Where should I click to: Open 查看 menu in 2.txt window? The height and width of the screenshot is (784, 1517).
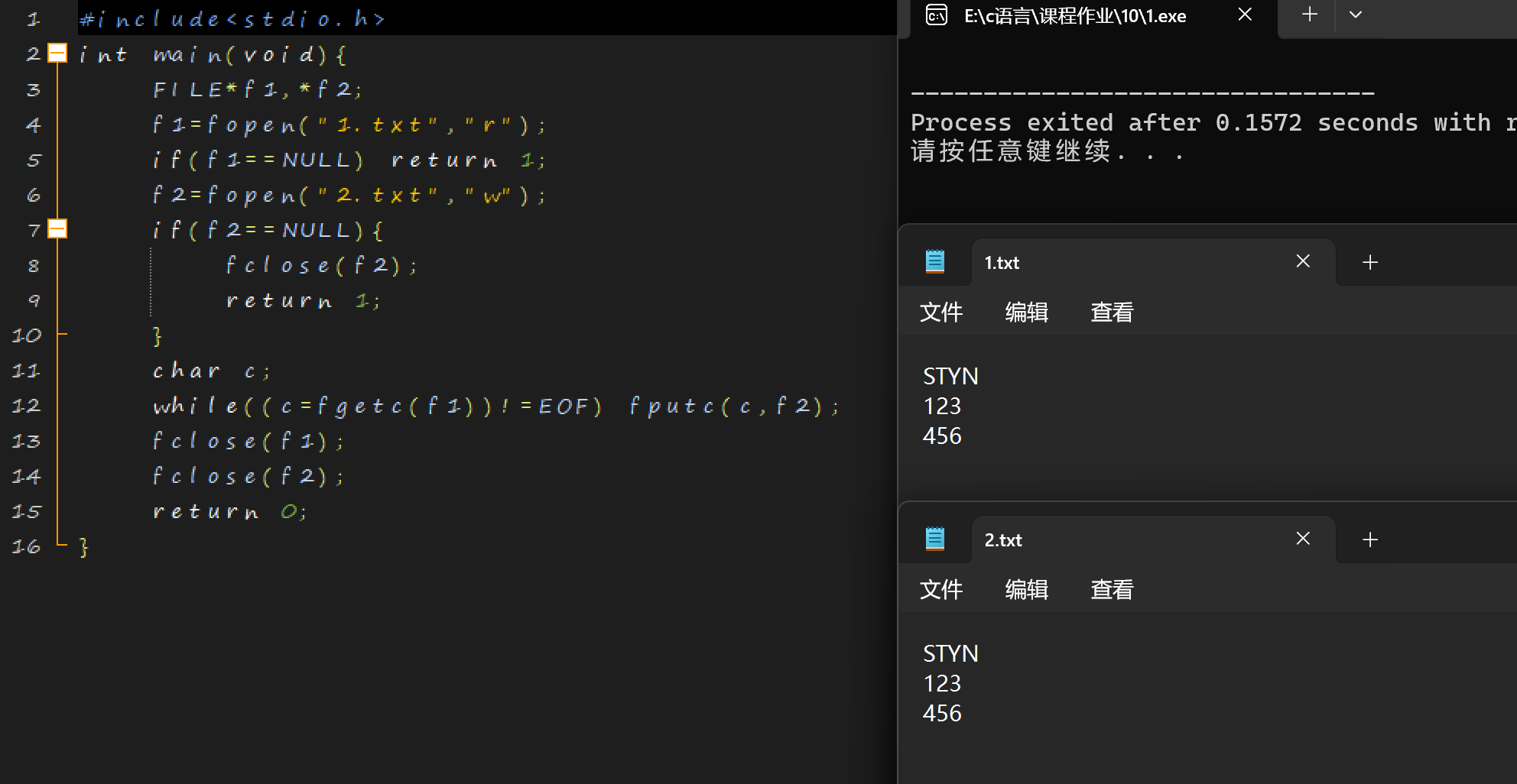[x=1112, y=589]
